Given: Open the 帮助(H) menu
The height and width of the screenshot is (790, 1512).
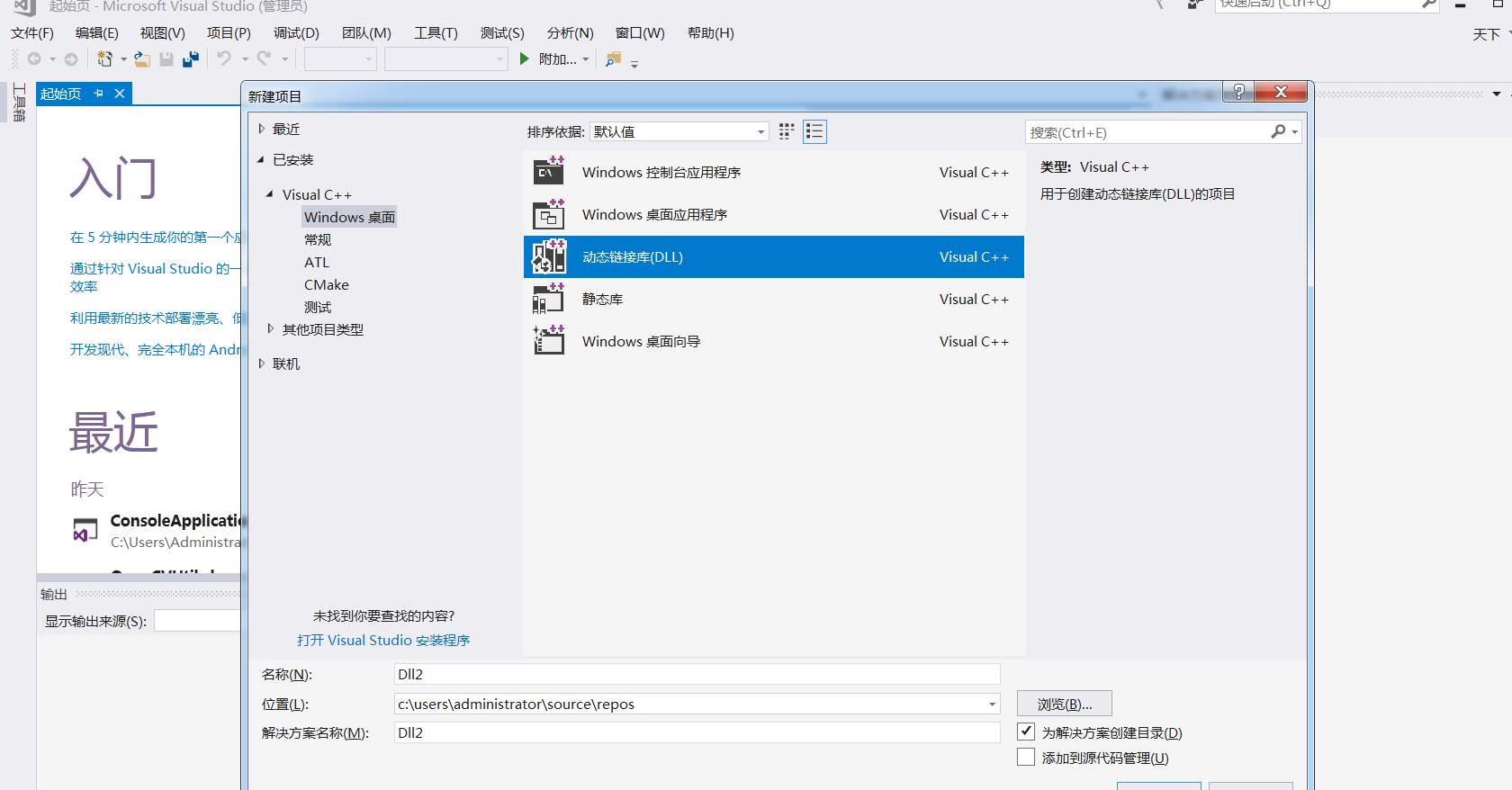Looking at the screenshot, I should click(x=711, y=33).
